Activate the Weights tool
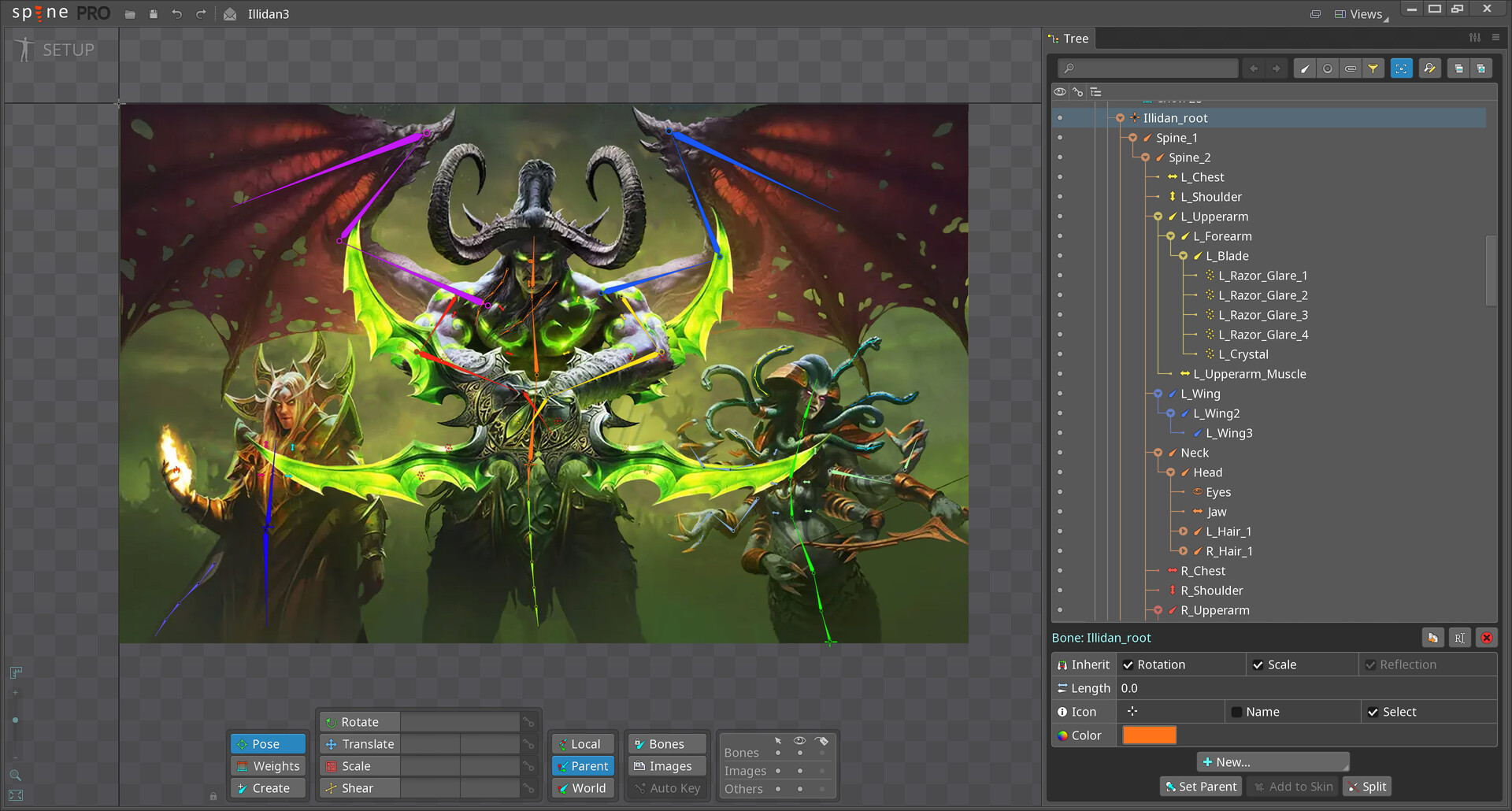The width and height of the screenshot is (1512, 811). point(268,766)
